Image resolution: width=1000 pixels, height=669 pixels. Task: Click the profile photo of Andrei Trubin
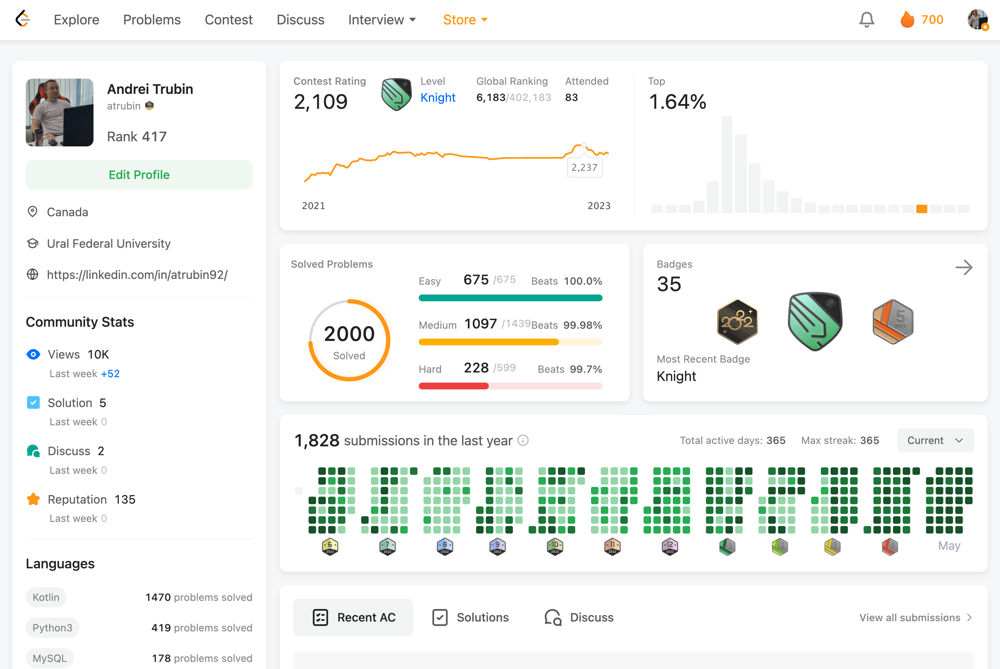pyautogui.click(x=59, y=112)
